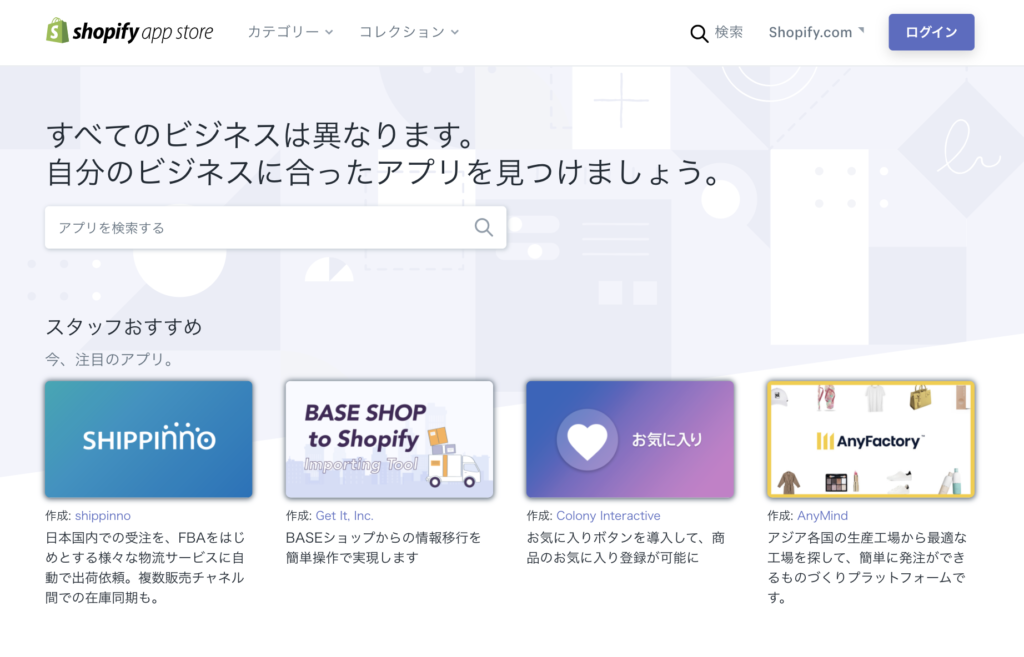1024x657 pixels.
Task: Expand the コレクション dropdown
Action: (x=409, y=32)
